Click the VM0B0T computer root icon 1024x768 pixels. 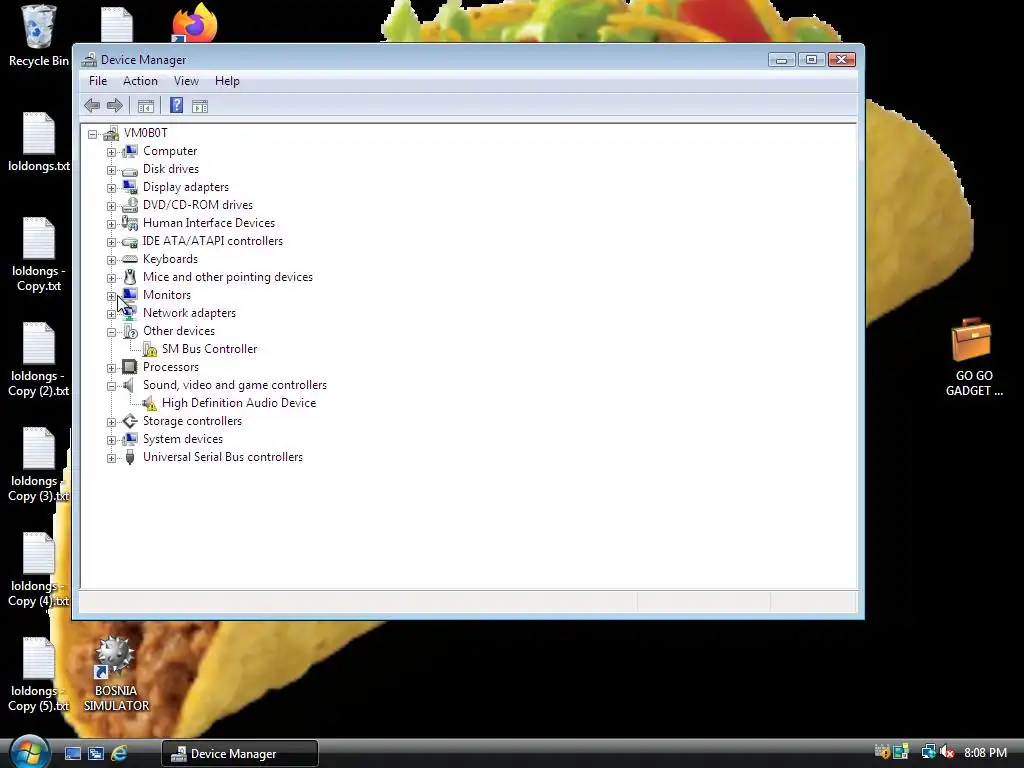pos(110,133)
